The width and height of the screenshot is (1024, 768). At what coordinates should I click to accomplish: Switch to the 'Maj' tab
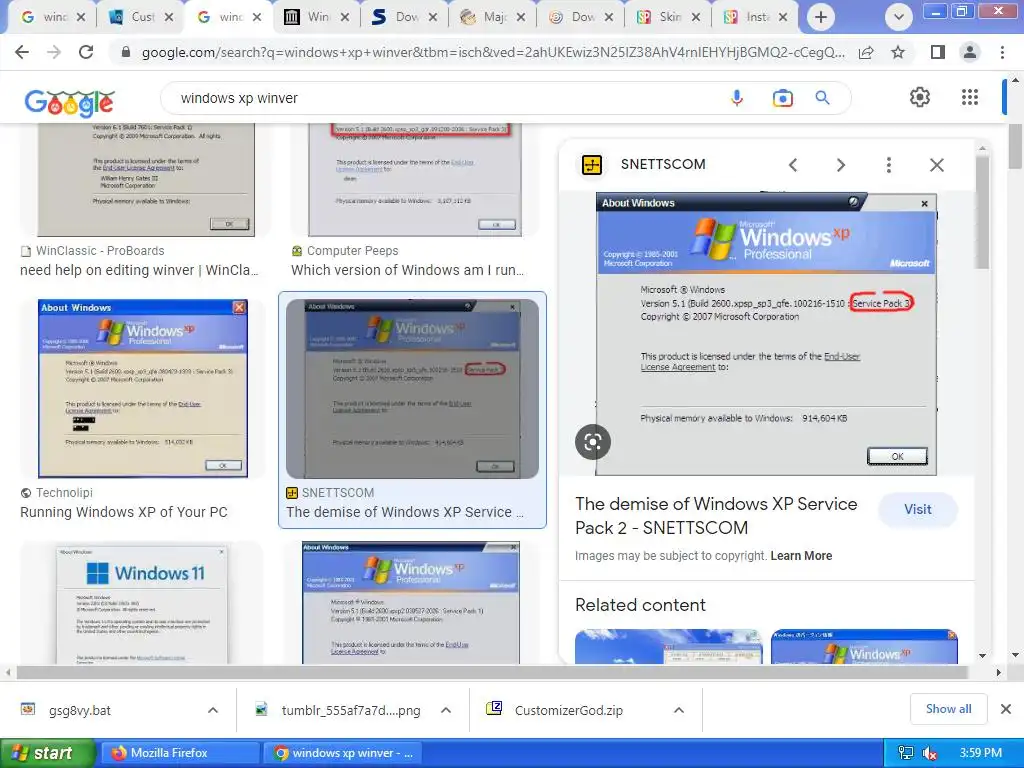click(x=494, y=17)
